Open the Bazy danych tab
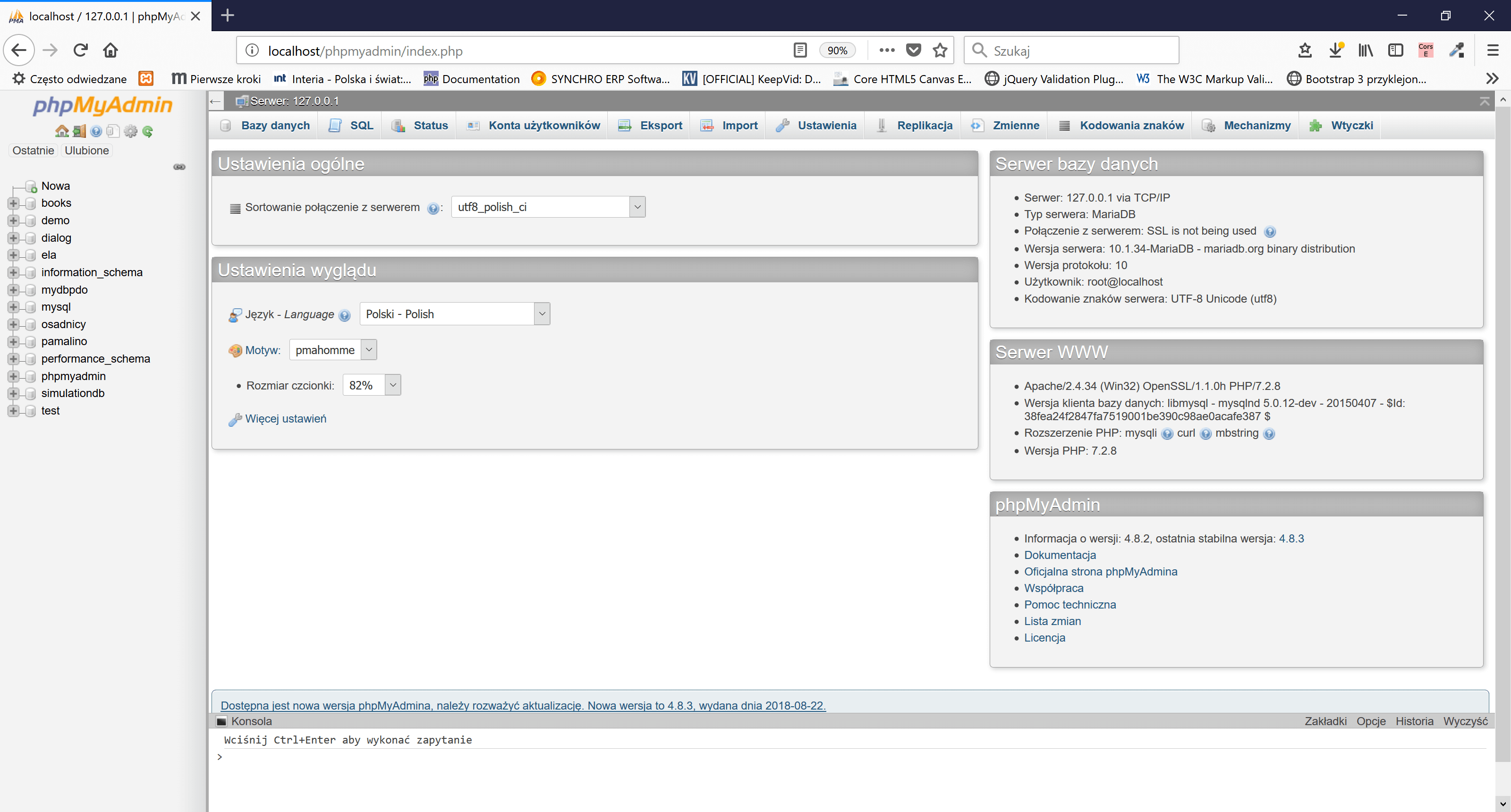This screenshot has height=812, width=1511. pos(264,126)
